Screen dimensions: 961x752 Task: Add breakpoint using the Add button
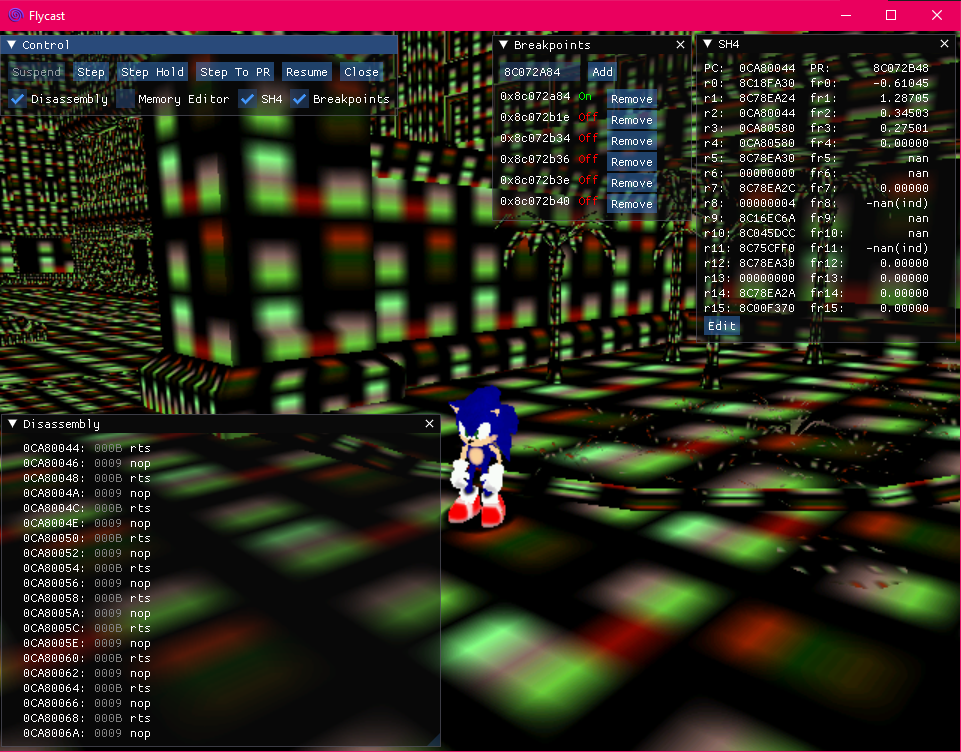click(602, 72)
